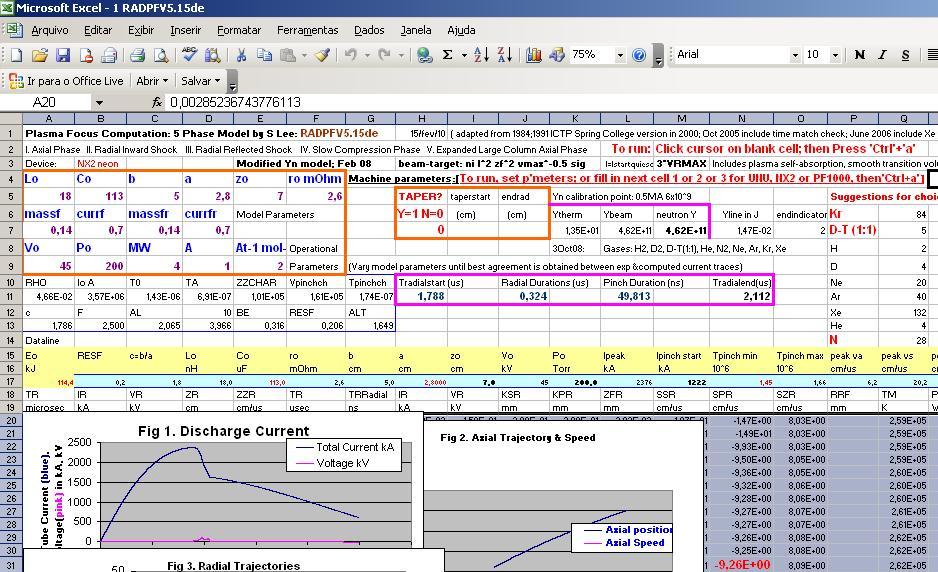Click the formula bar value field
938x572 pixels.
[x=550, y=102]
